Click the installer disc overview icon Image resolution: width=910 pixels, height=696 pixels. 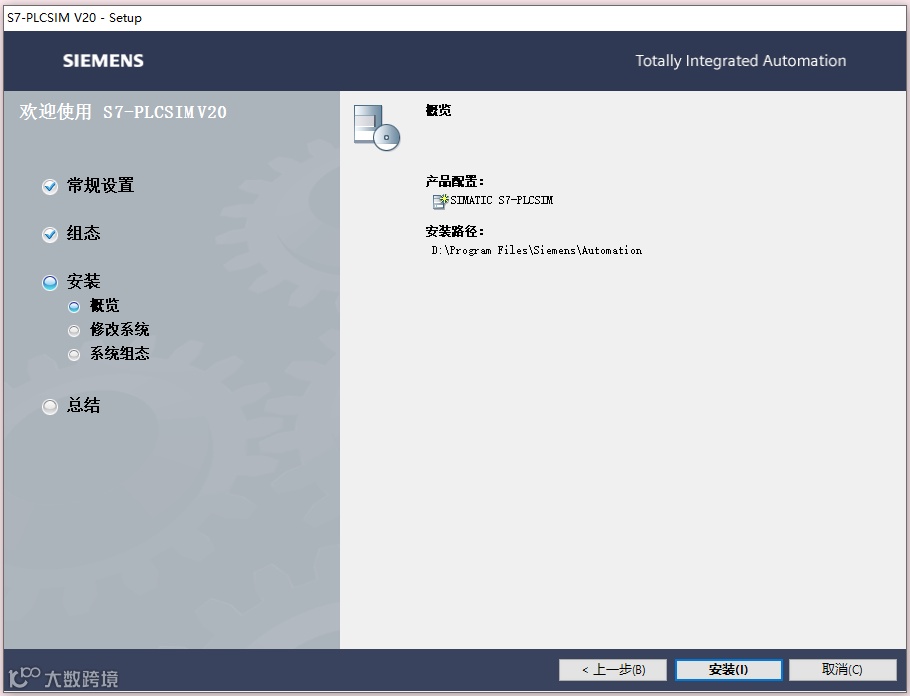tap(377, 128)
